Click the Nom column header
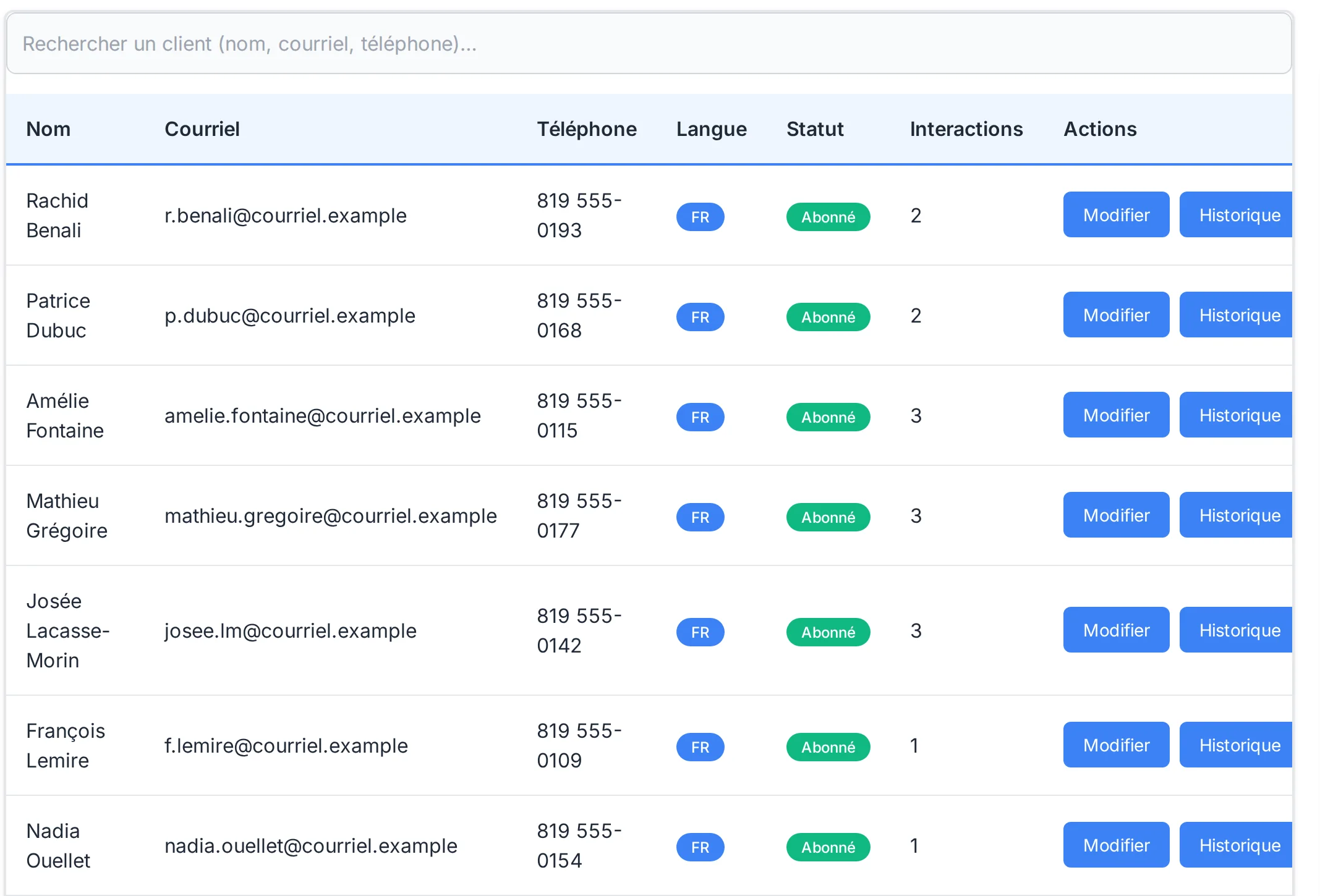The image size is (1320, 896). (48, 129)
